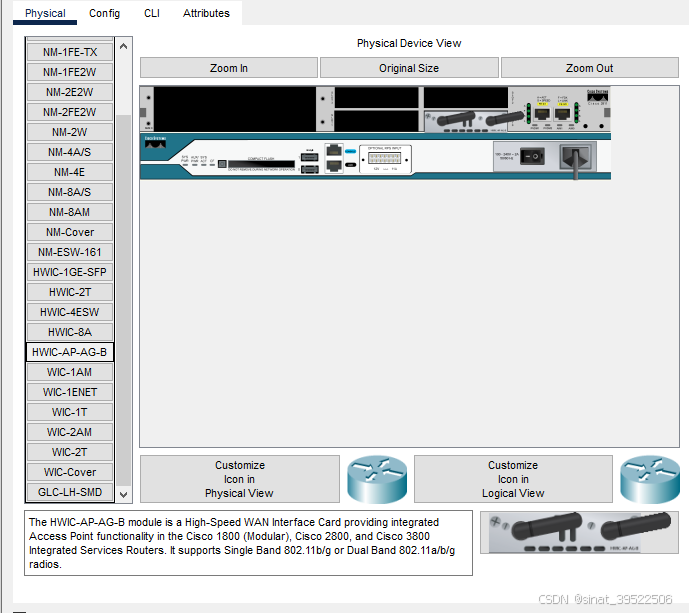Select NM-1FE2W module
Image resolution: width=689 pixels, height=613 pixels.
(x=70, y=72)
